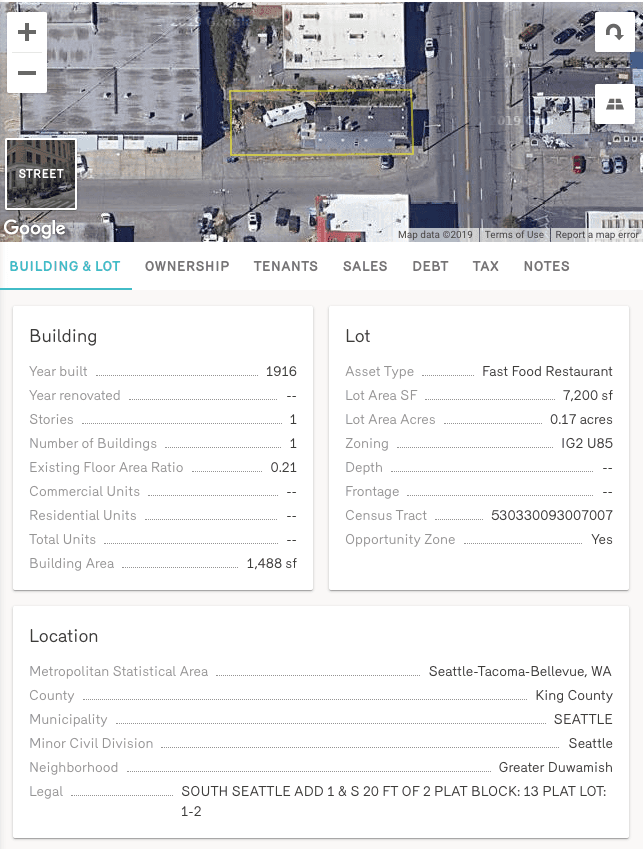Rotate the map with the rotate icon
Viewport: 643px width, 849px height.
click(614, 32)
